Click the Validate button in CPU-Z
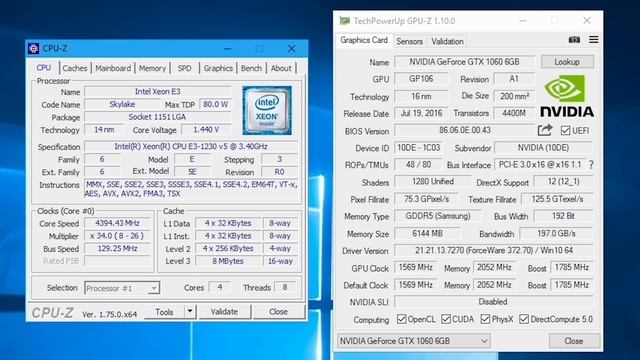The height and width of the screenshot is (360, 640). (224, 312)
